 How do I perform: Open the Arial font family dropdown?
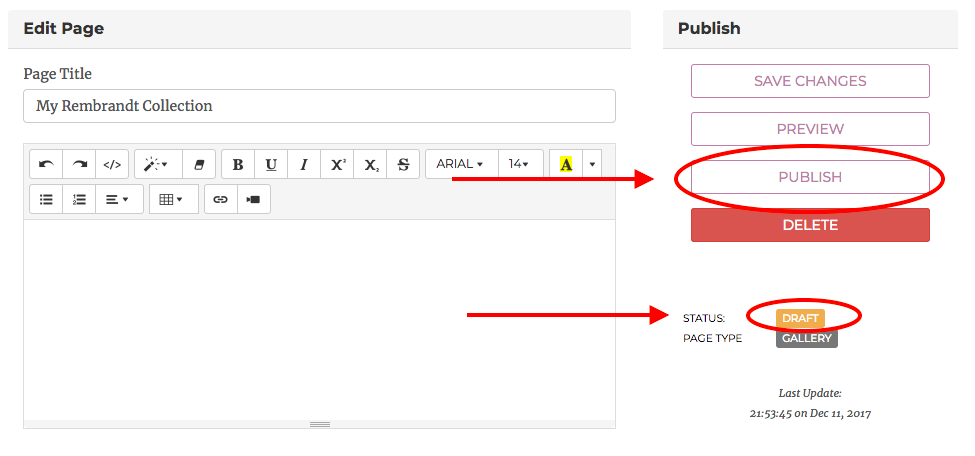point(460,164)
